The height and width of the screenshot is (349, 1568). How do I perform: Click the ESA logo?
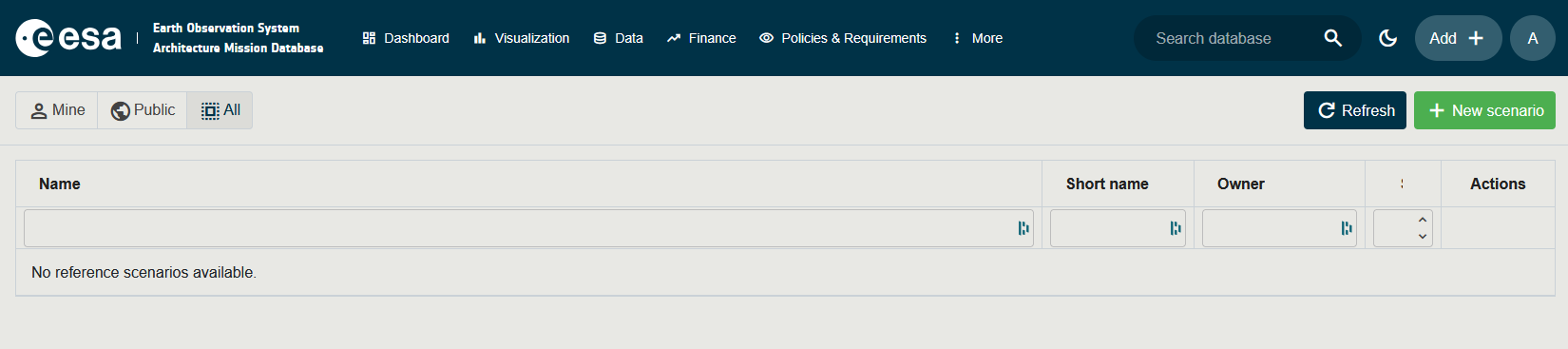(68, 38)
